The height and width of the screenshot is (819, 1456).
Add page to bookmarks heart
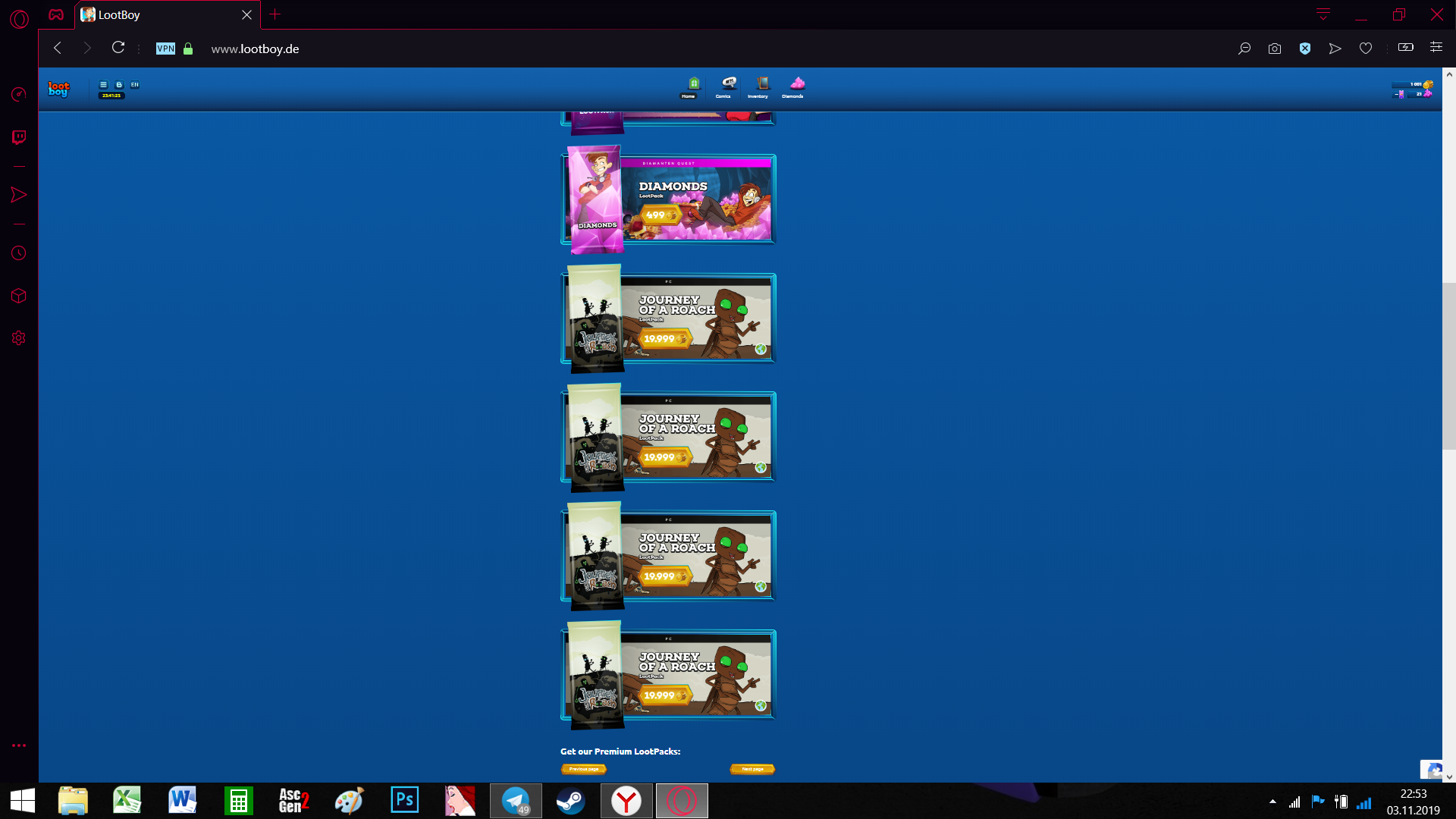tap(1366, 49)
